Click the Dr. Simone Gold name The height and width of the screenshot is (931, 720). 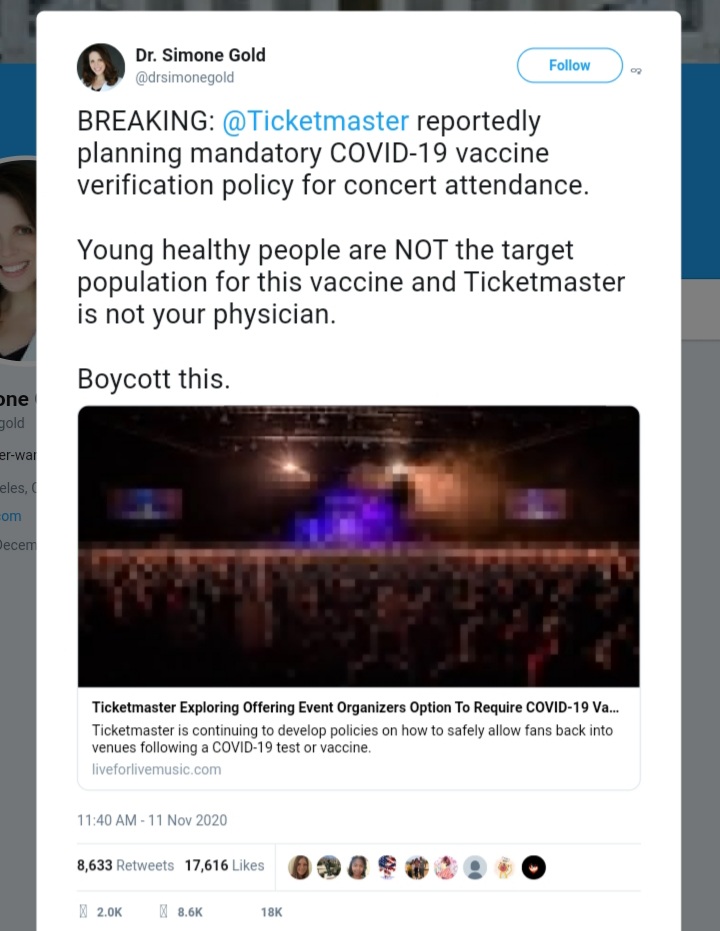pyautogui.click(x=200, y=55)
